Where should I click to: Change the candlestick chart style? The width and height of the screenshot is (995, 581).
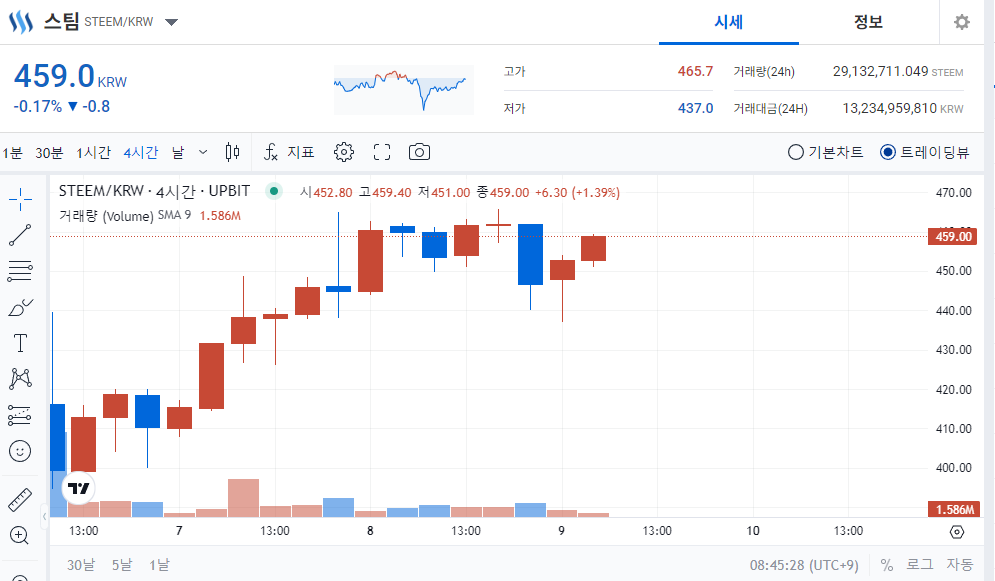click(x=232, y=152)
